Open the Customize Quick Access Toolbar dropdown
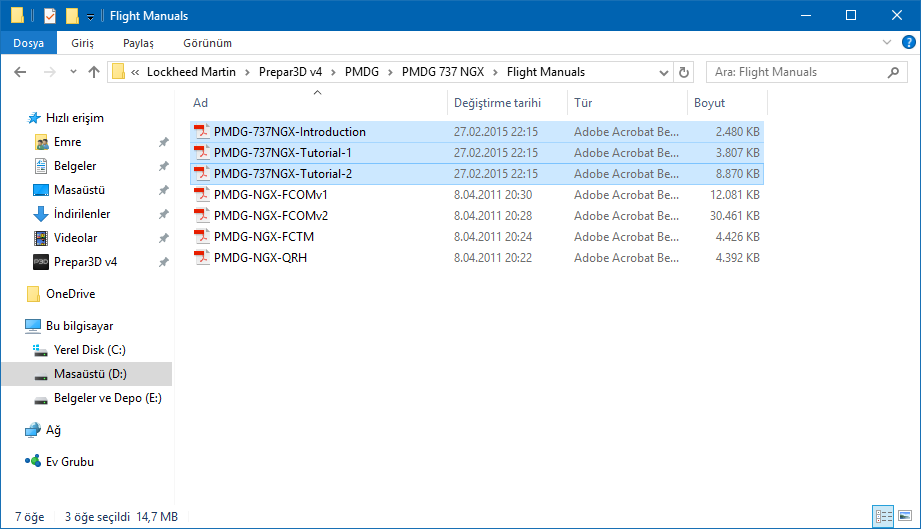Viewport: 921px width, 529px height. [90, 17]
